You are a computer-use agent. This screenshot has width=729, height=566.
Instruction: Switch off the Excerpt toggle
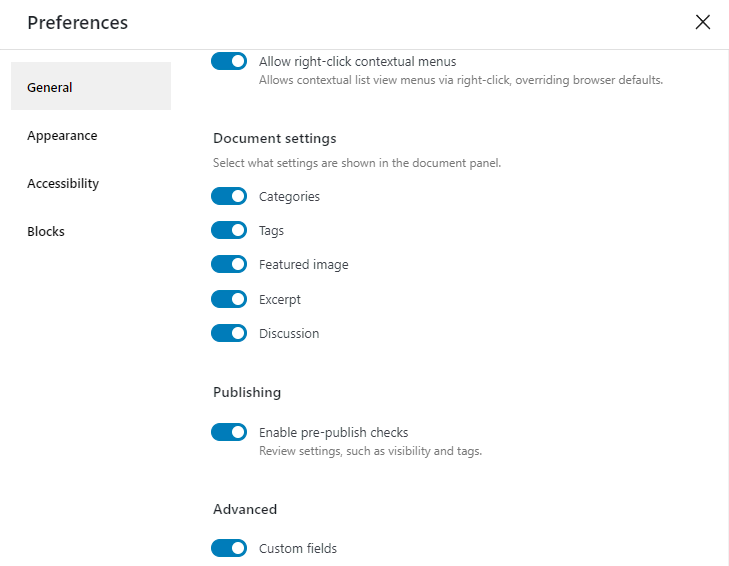[229, 299]
